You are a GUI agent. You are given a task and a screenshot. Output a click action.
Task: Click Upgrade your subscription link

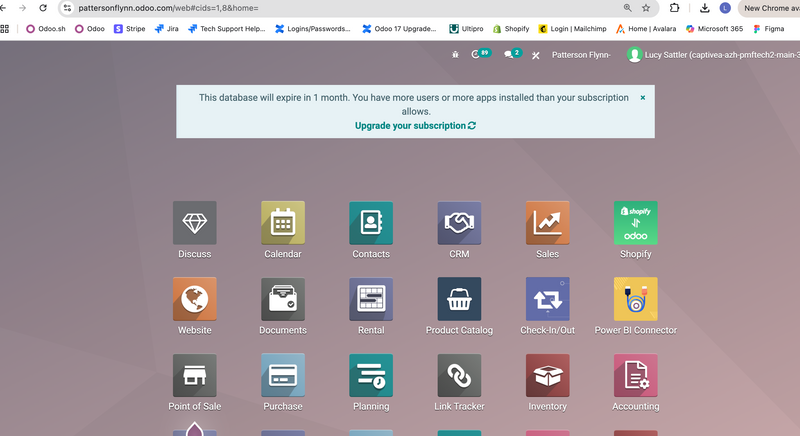[x=415, y=125]
